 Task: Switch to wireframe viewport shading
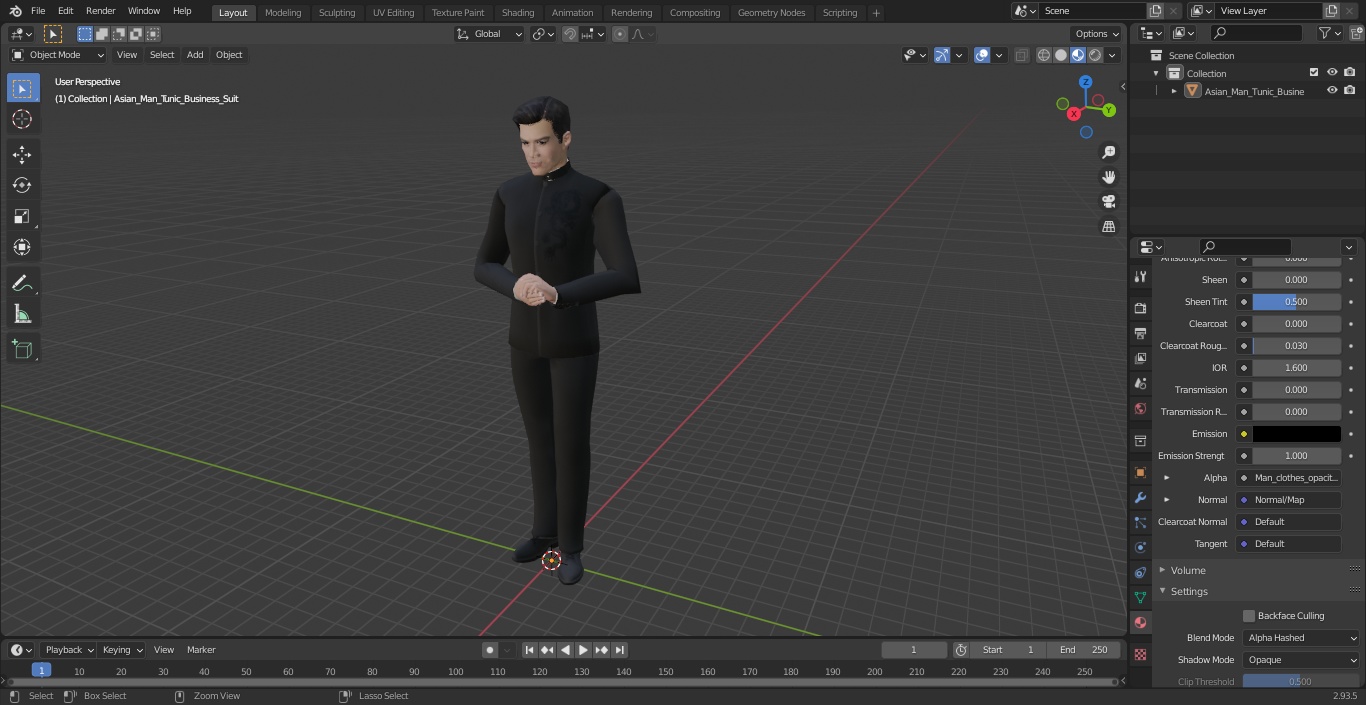(x=1044, y=55)
